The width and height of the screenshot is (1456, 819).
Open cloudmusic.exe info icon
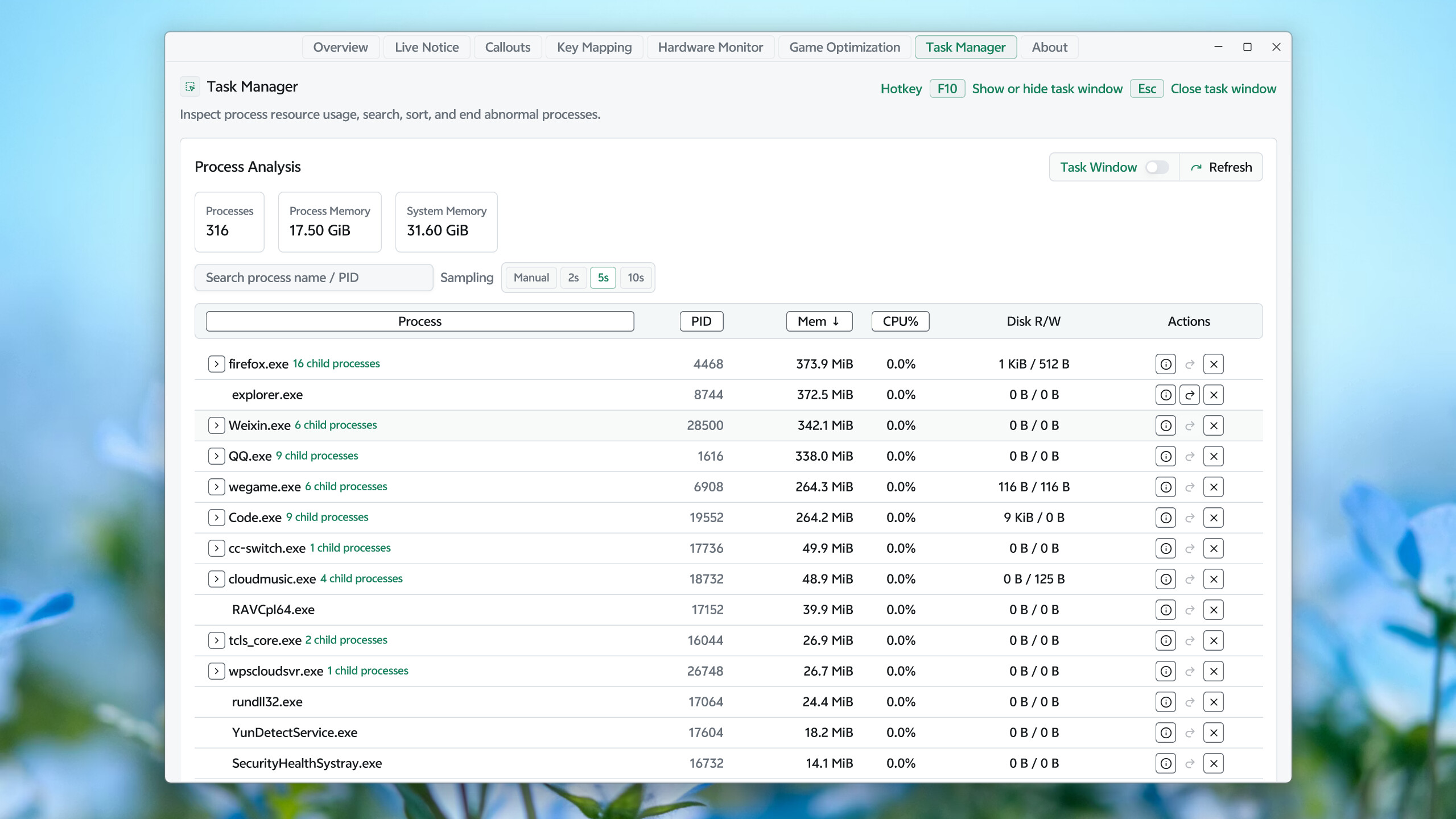click(1165, 579)
